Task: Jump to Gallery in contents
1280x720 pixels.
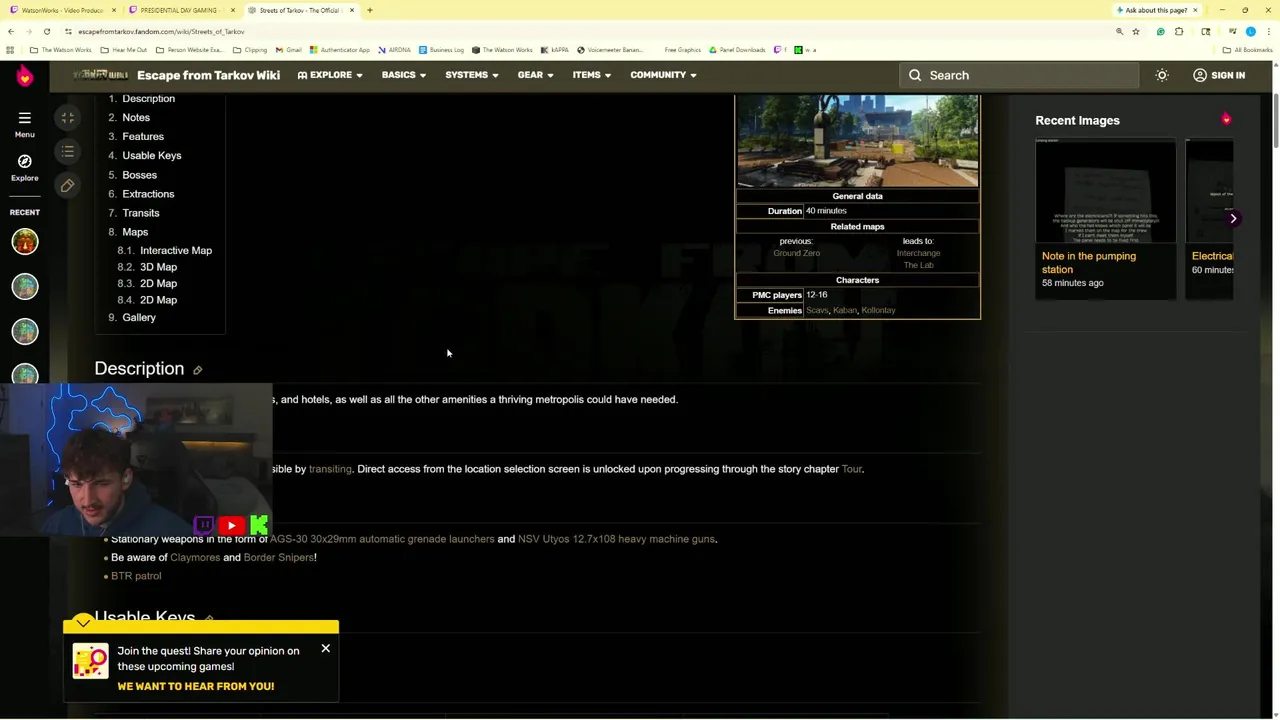Action: click(x=139, y=318)
